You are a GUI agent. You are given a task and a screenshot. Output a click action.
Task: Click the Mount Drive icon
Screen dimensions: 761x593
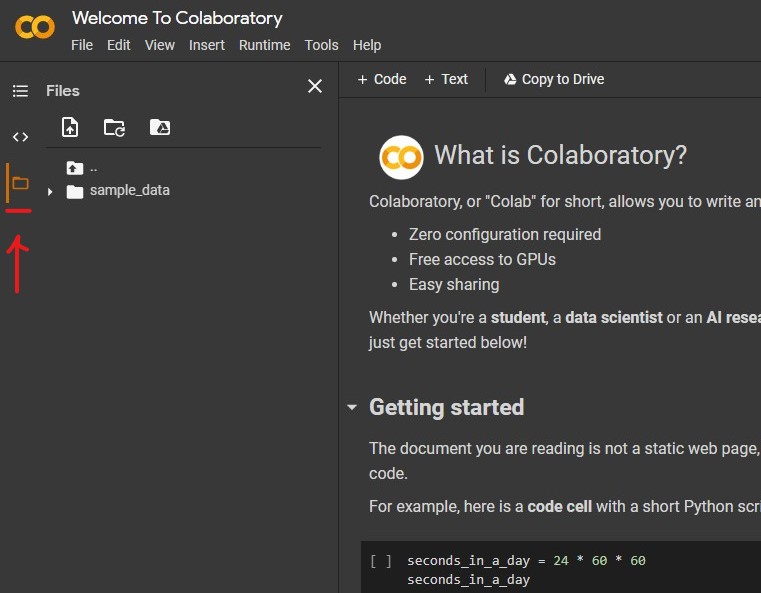(x=160, y=127)
